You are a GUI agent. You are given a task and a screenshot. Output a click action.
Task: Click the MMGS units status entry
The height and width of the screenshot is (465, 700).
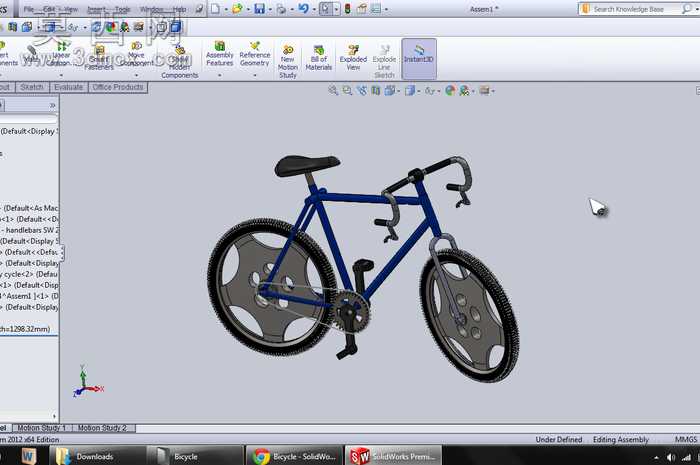point(686,440)
